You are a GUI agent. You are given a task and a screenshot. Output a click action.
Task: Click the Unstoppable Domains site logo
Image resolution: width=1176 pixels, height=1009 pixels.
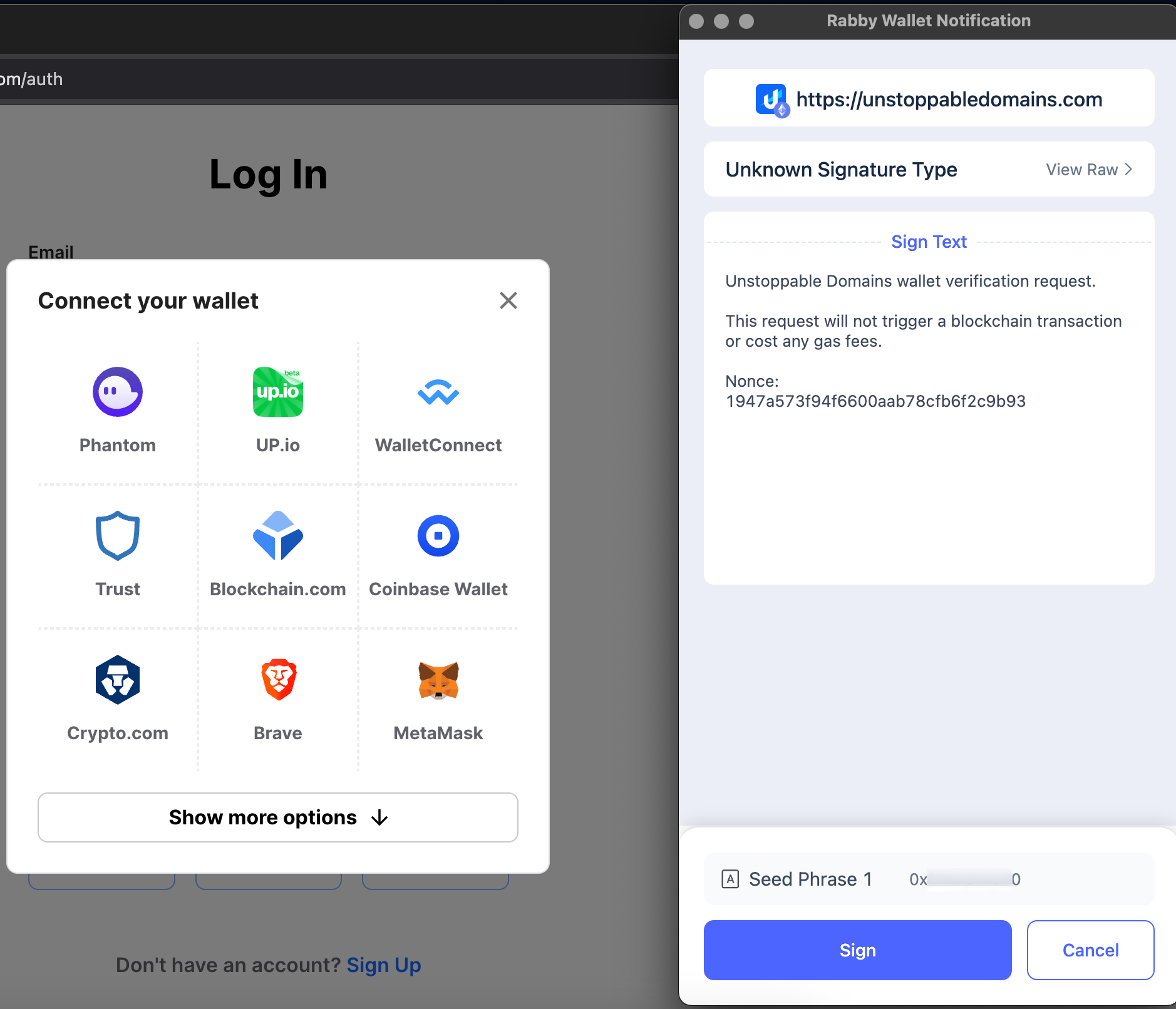pyautogui.click(x=771, y=100)
